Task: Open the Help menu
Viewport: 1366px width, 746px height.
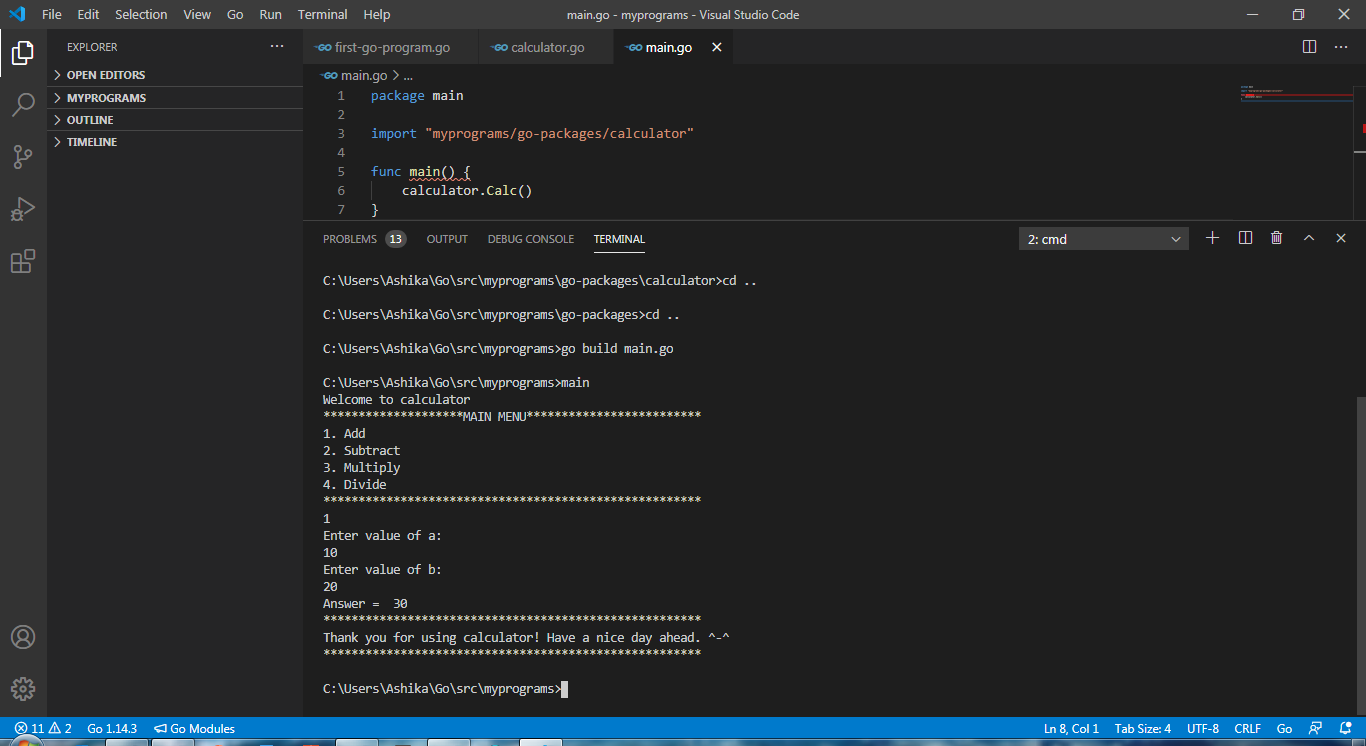Action: pyautogui.click(x=377, y=14)
